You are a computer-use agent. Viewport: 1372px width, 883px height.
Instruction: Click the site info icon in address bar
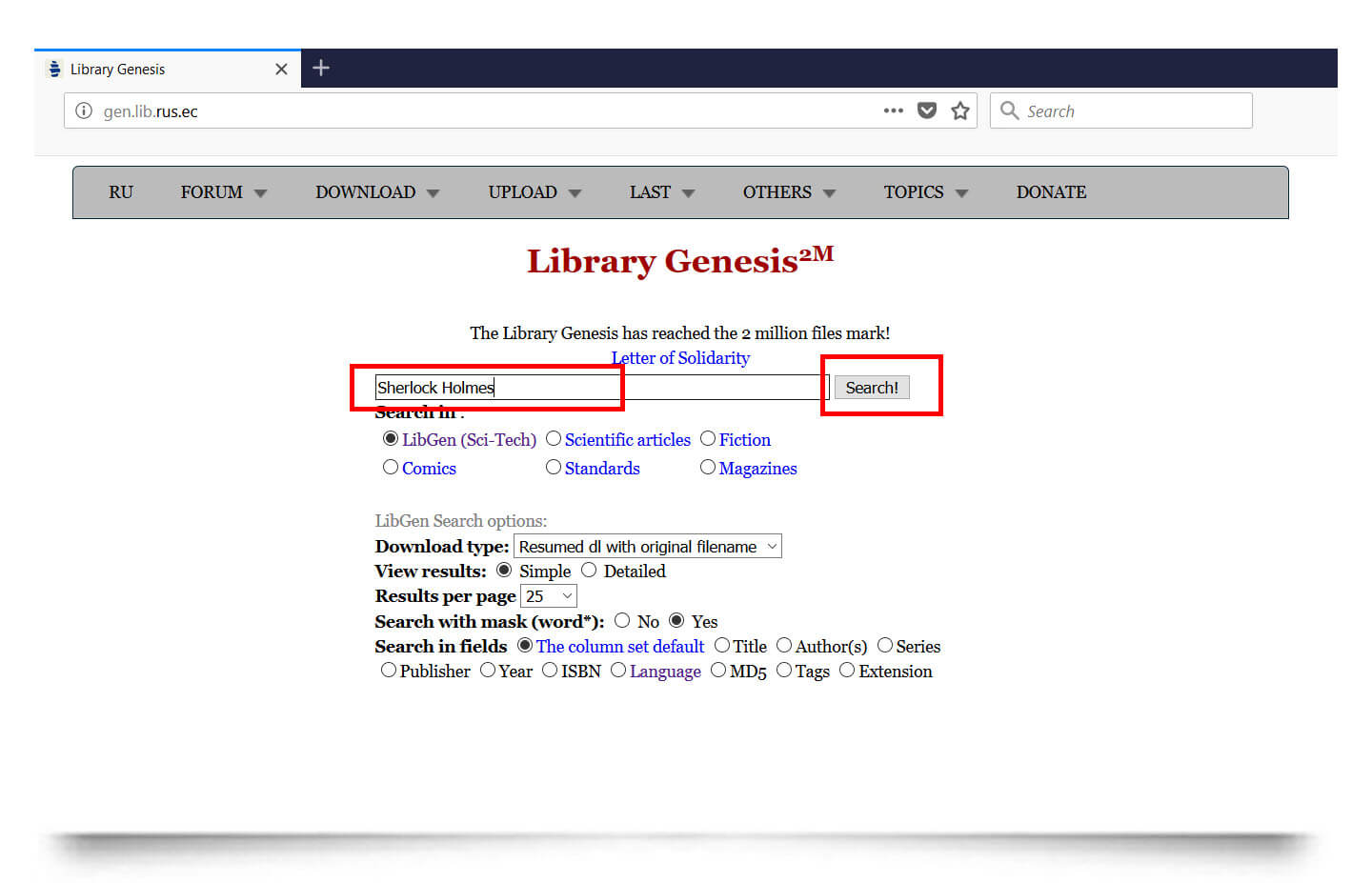[84, 111]
